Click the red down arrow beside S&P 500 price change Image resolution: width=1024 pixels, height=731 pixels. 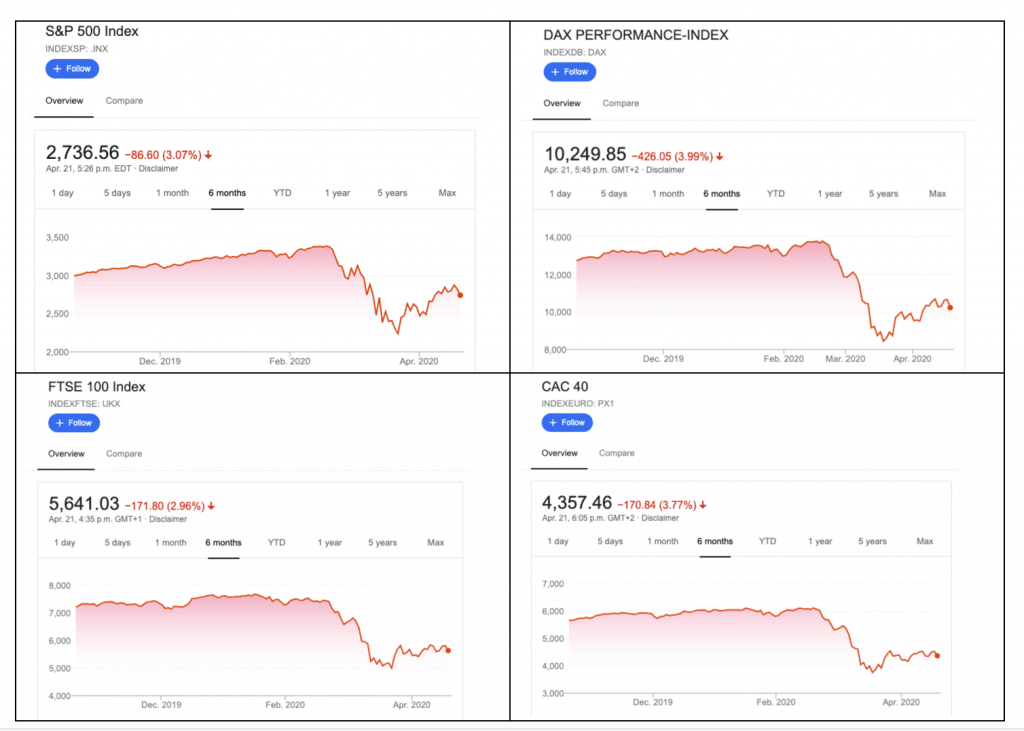click(210, 156)
